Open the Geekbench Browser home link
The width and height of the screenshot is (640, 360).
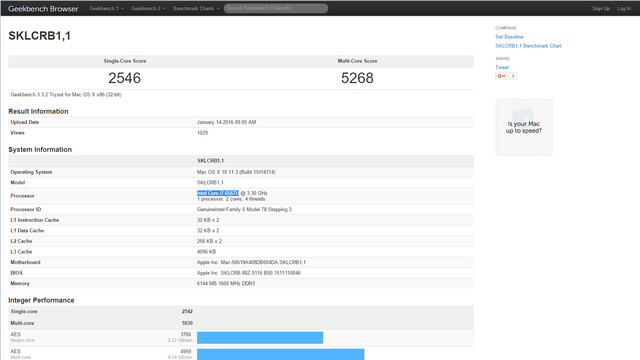tap(43, 9)
